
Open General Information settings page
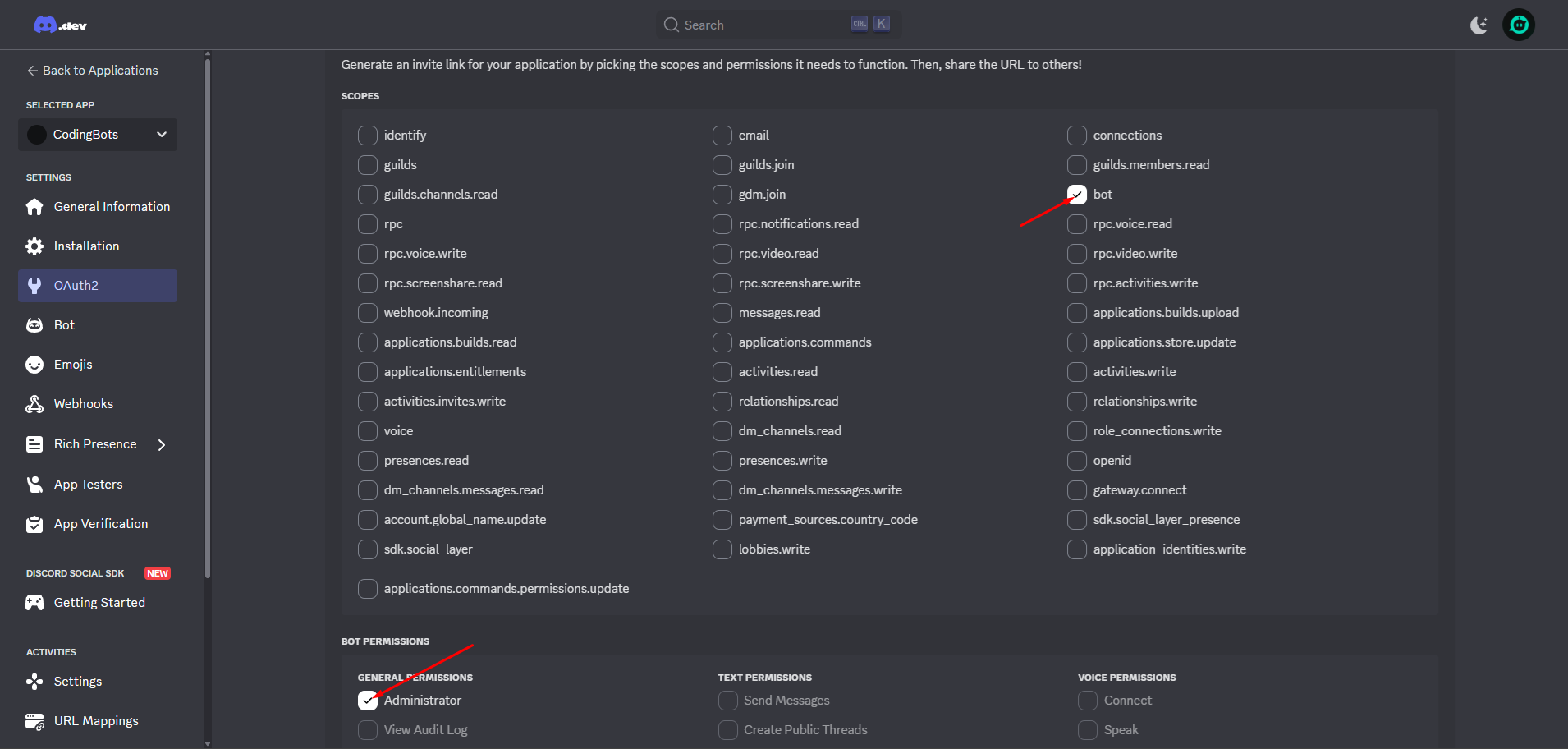98,207
